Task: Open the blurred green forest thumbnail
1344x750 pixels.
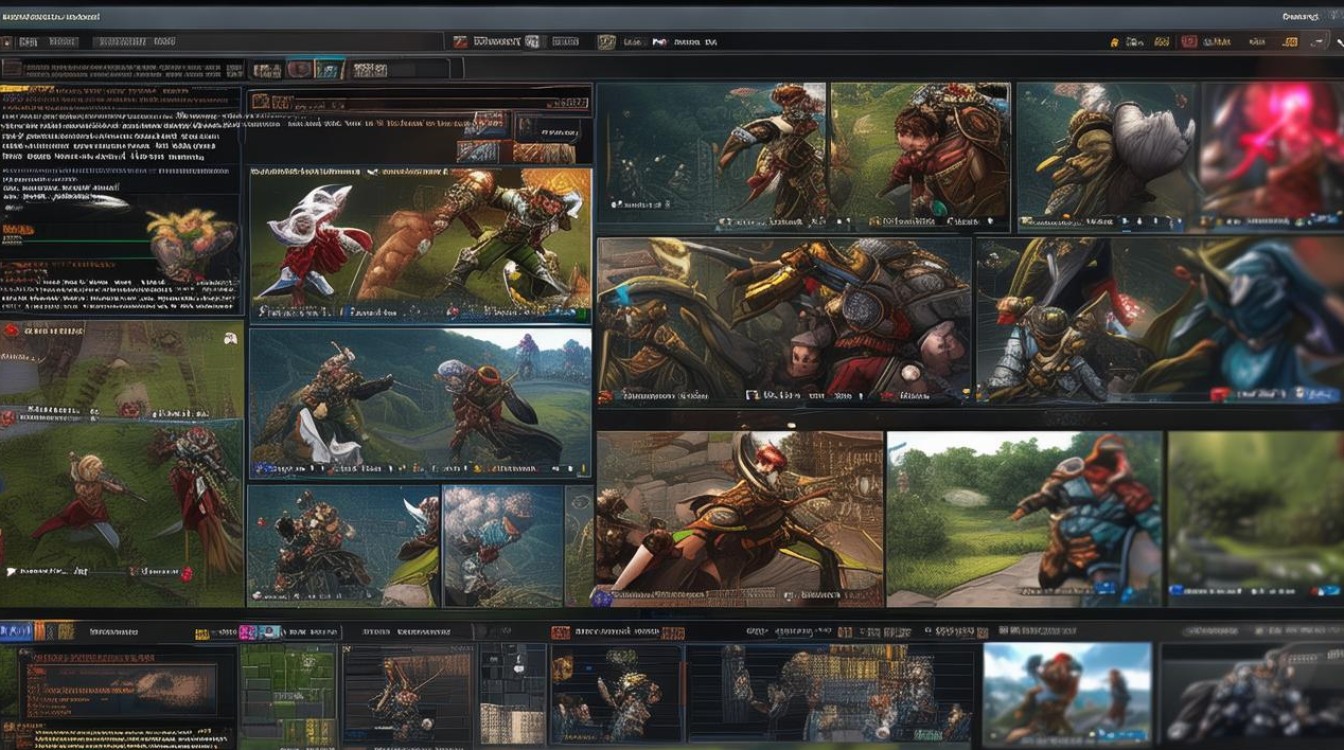Action: 1256,519
